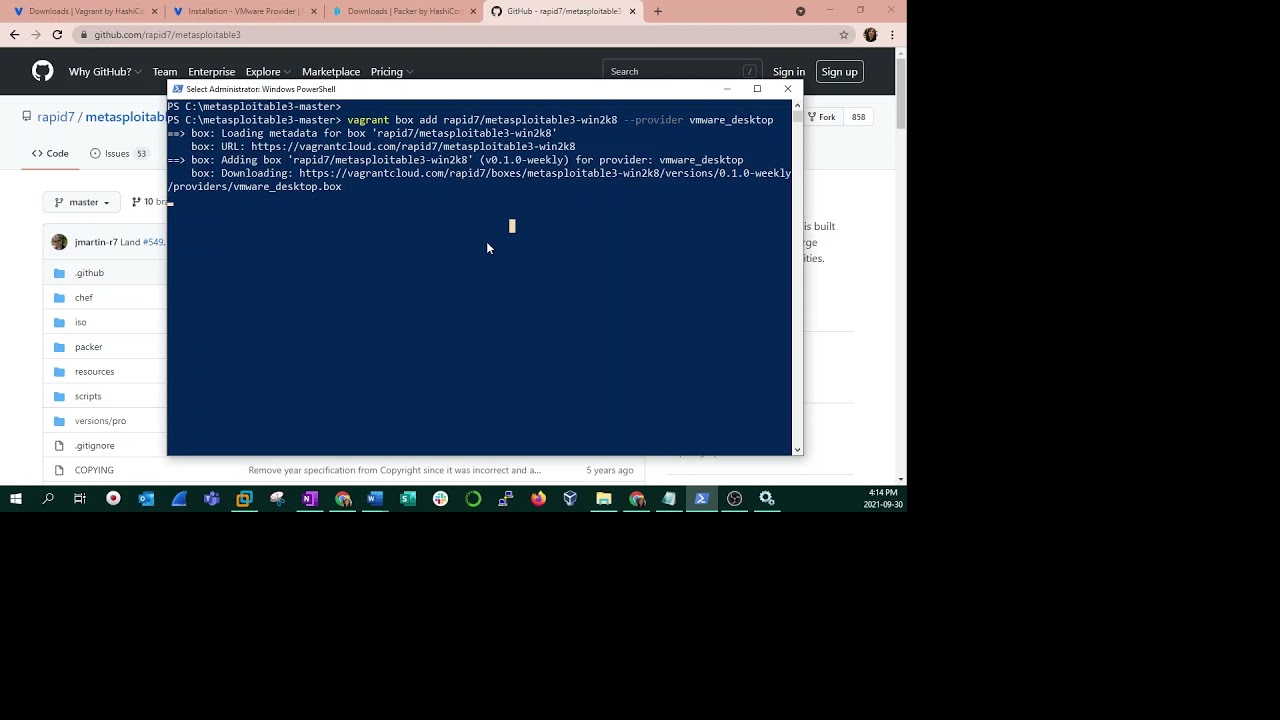Open Enterprise link in GitHub header
Image resolution: width=1280 pixels, height=720 pixels.
pyautogui.click(x=212, y=72)
